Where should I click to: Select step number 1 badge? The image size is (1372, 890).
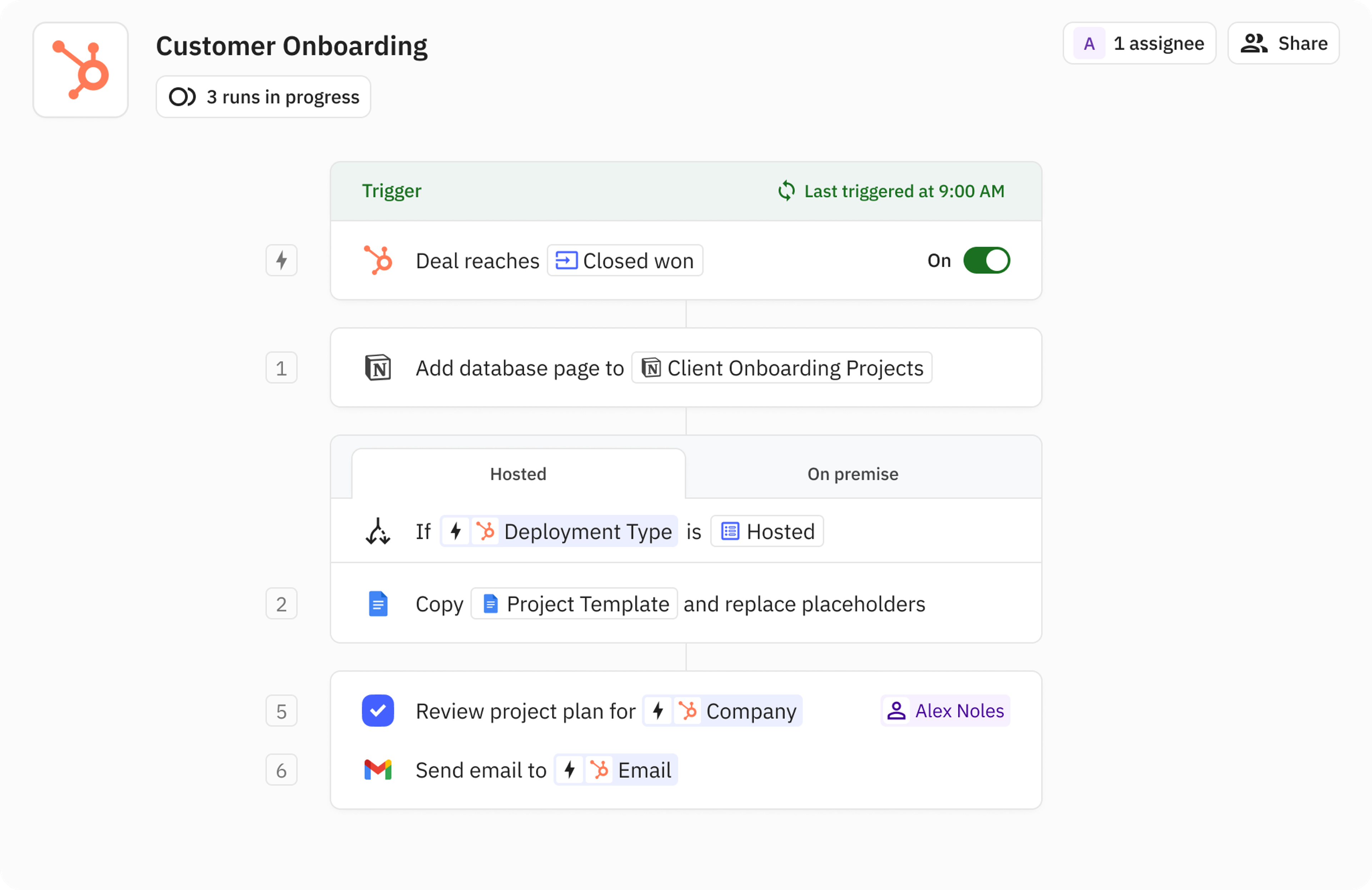coord(281,368)
